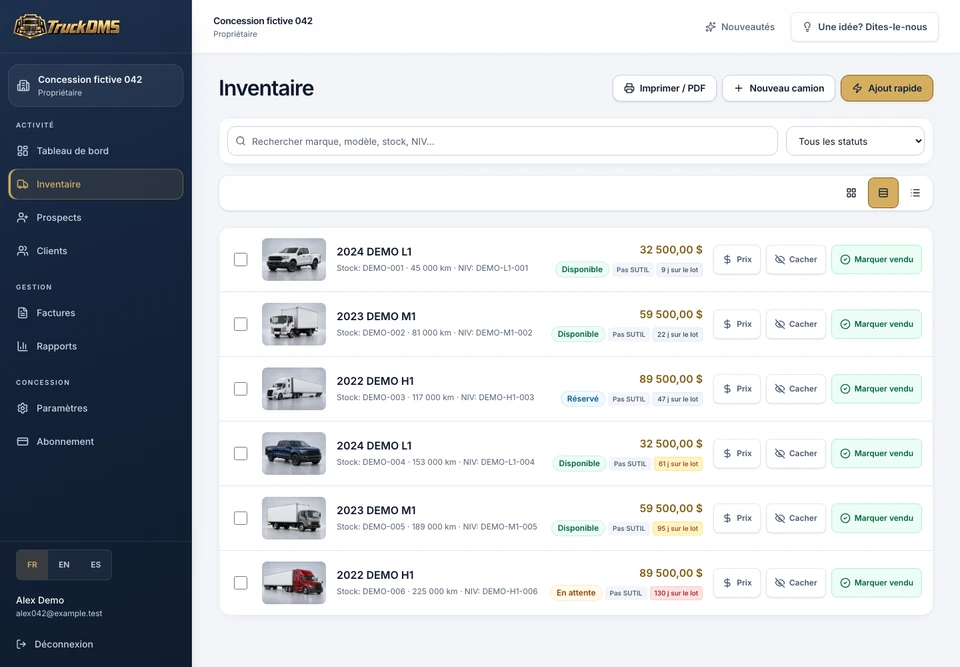Click the gear icon for Paramètres
Image resolution: width=960 pixels, height=667 pixels.
(x=23, y=408)
